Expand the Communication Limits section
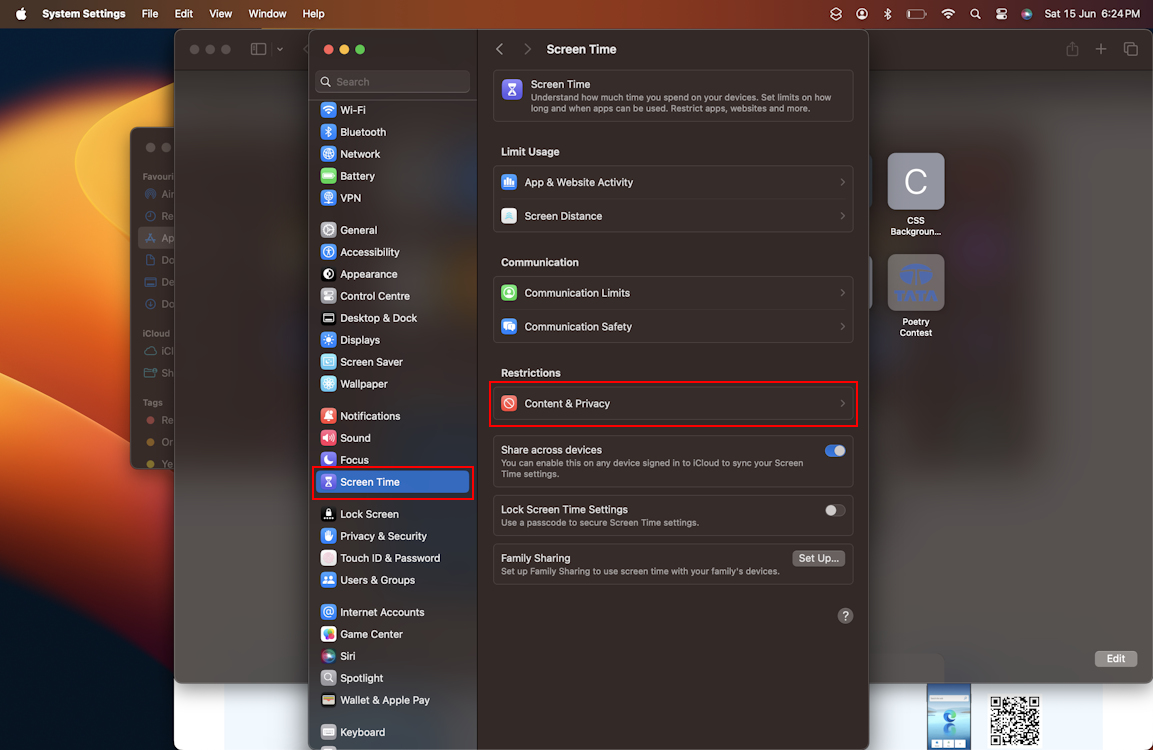This screenshot has height=750, width=1153. coord(673,292)
